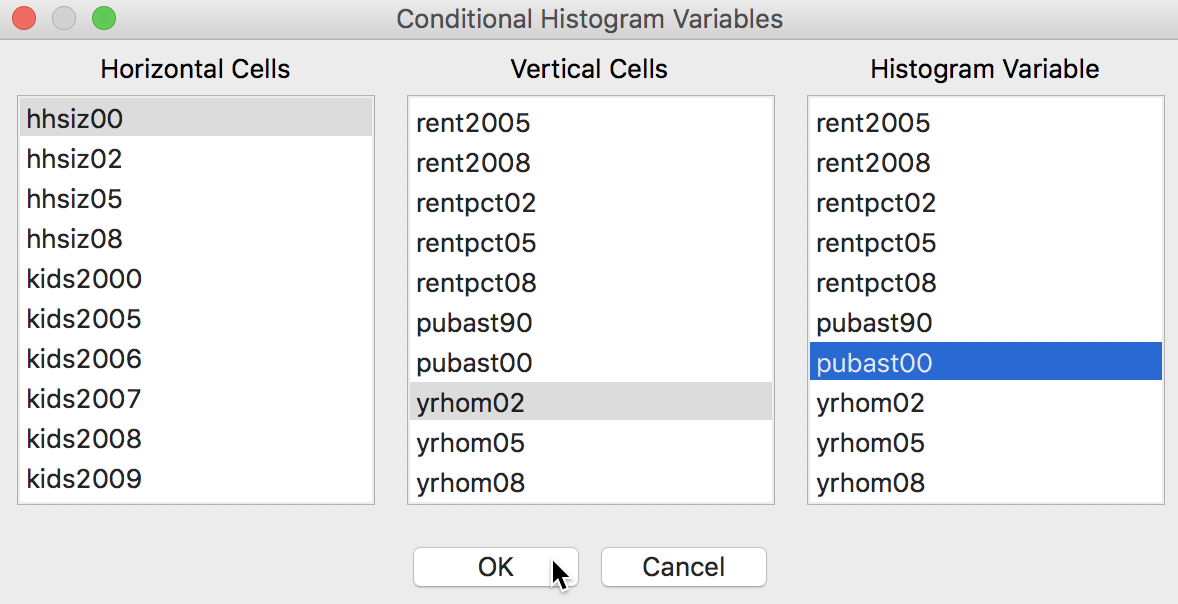The width and height of the screenshot is (1178, 604).
Task: Choose rentpct05 in Vertical Cells list
Action: tap(591, 243)
